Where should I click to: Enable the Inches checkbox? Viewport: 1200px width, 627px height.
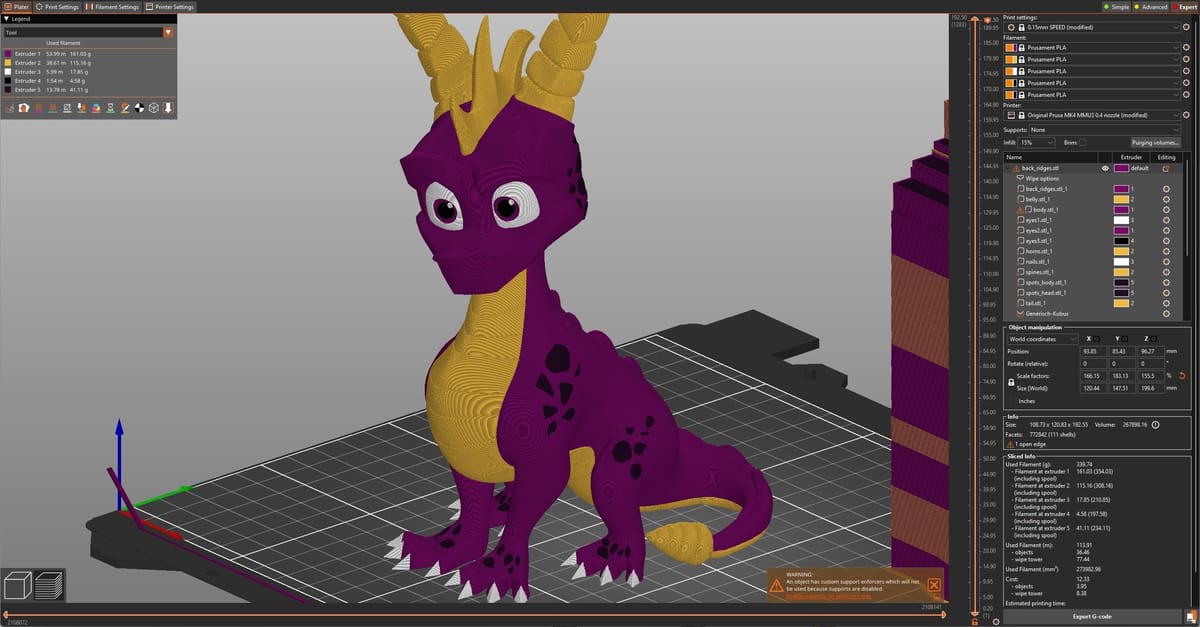[1012, 401]
